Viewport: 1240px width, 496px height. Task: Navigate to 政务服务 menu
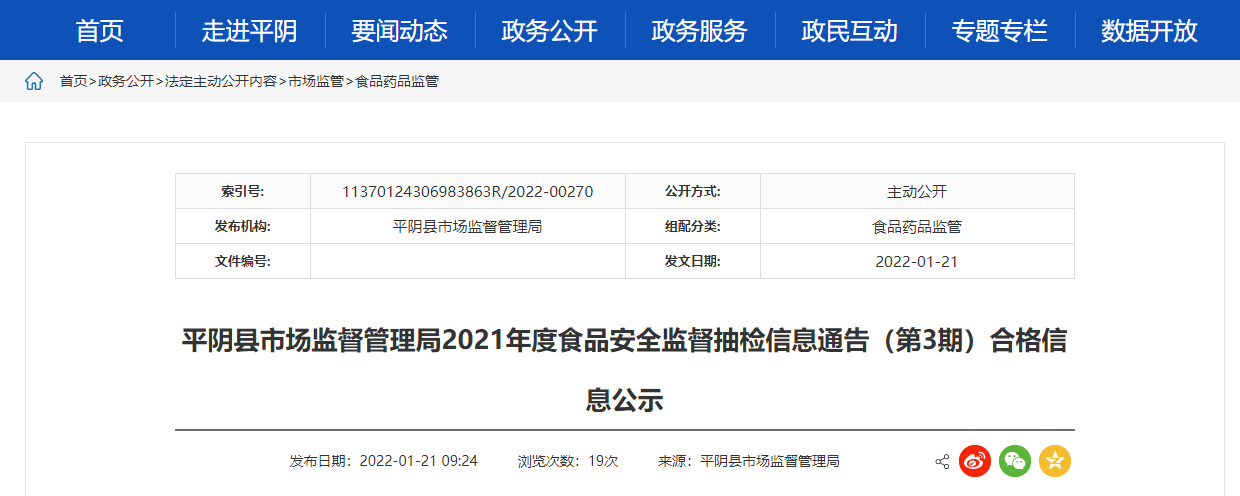[699, 31]
